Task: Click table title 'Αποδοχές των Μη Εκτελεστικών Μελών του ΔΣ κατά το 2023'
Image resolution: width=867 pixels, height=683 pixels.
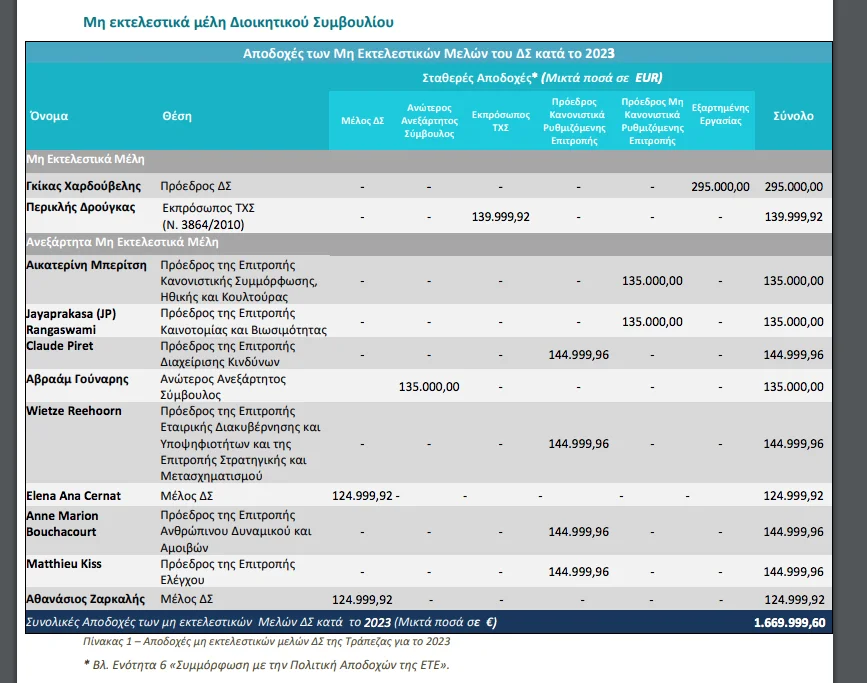Action: [429, 53]
